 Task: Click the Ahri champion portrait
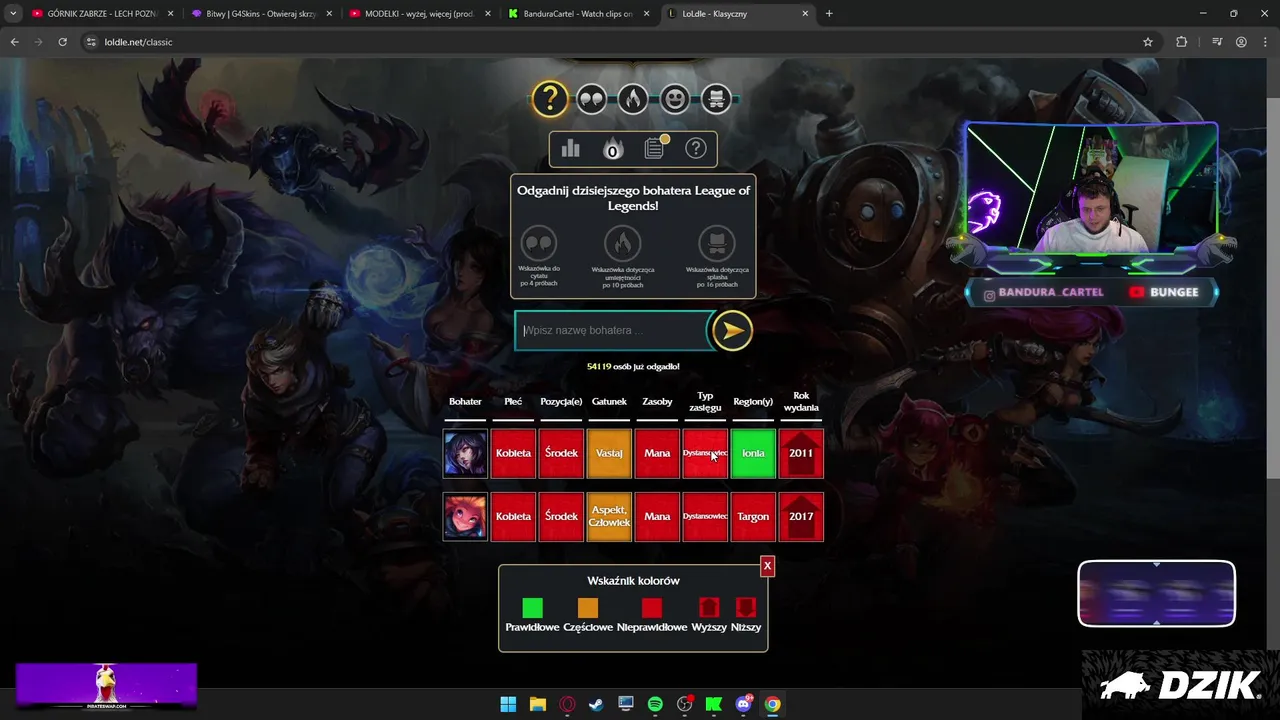(x=465, y=453)
